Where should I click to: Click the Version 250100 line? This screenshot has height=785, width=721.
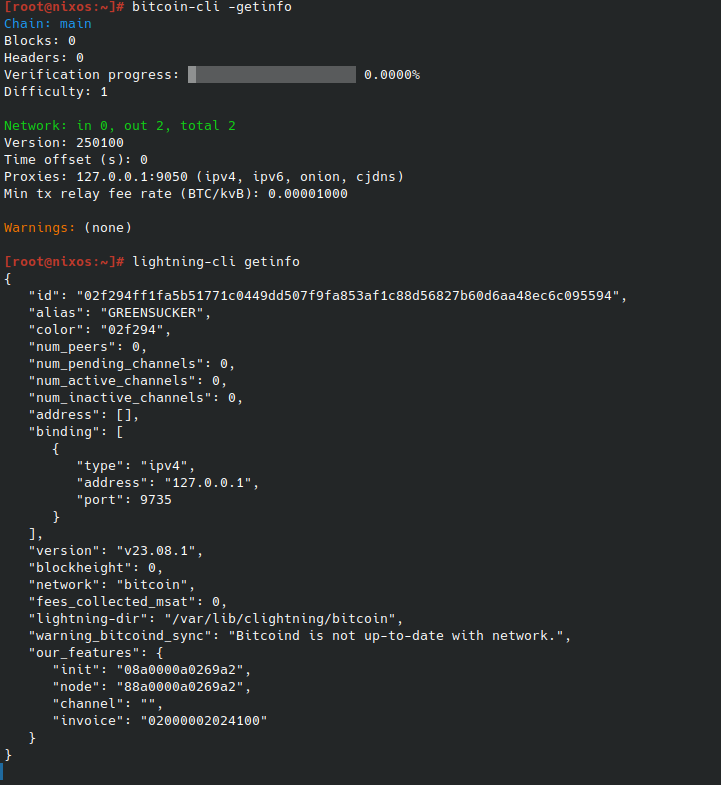64,143
